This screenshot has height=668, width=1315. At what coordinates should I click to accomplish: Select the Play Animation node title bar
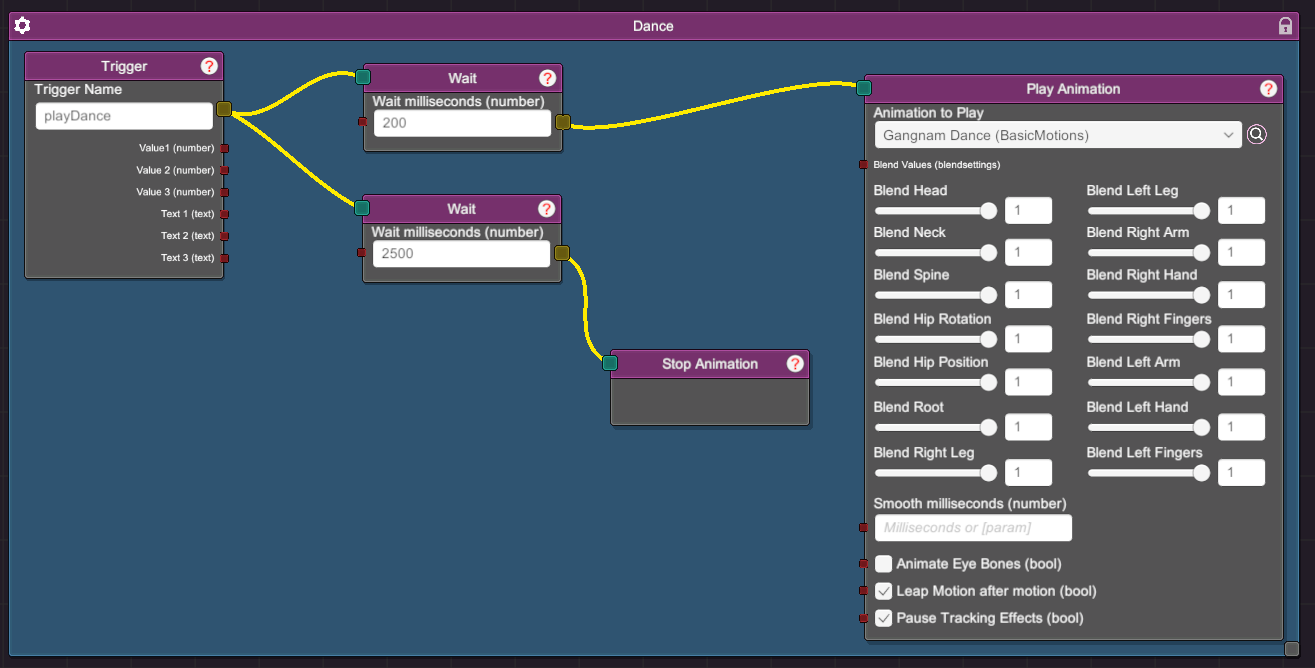(1073, 89)
